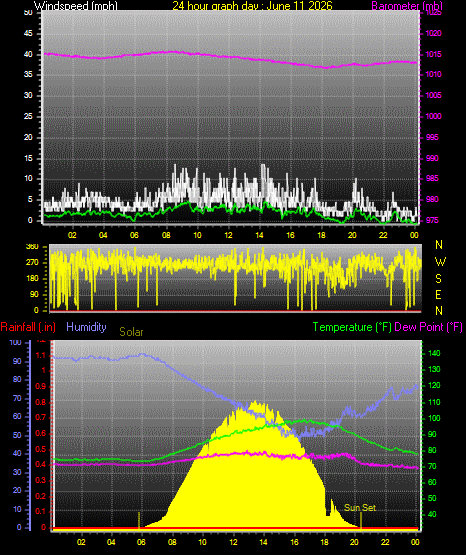
Task: Click the 130 temperature axis value
Action: click(435, 369)
